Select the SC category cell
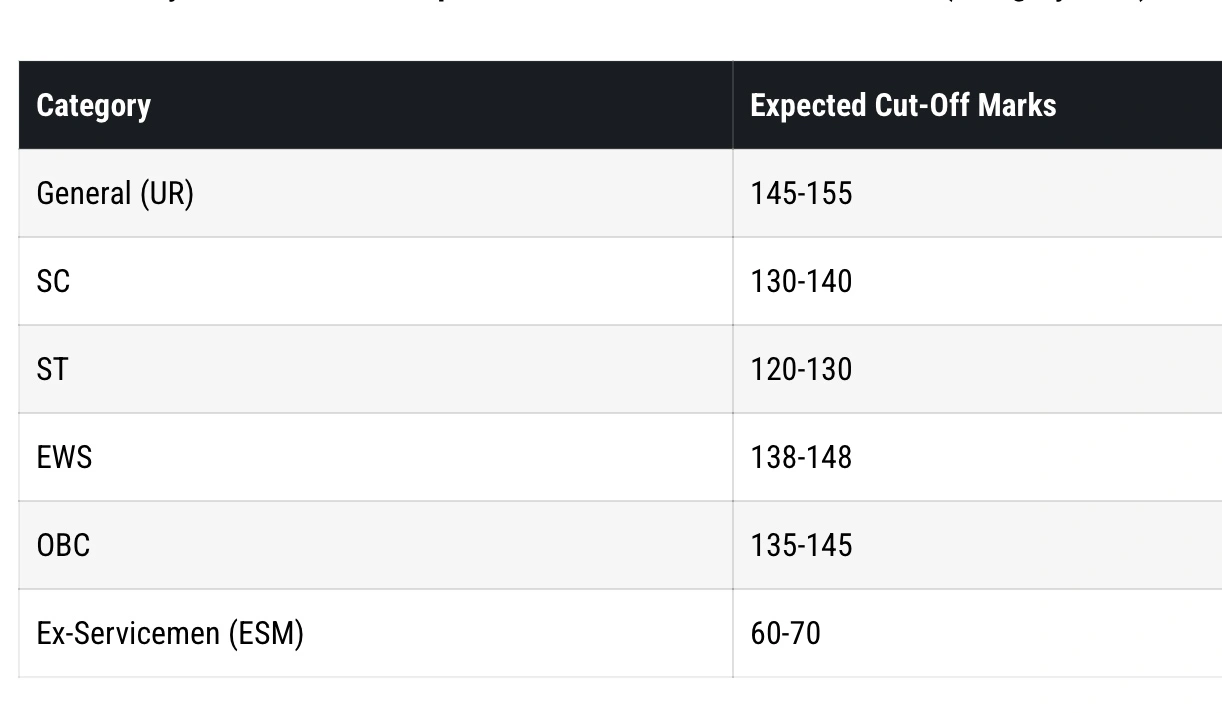This screenshot has width=1222, height=713. click(53, 281)
